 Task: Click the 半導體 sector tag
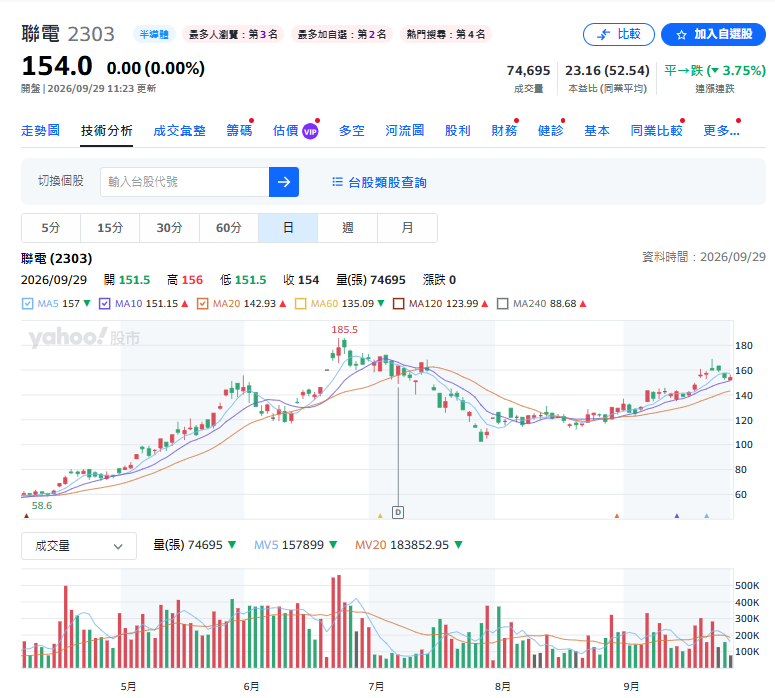[x=154, y=34]
